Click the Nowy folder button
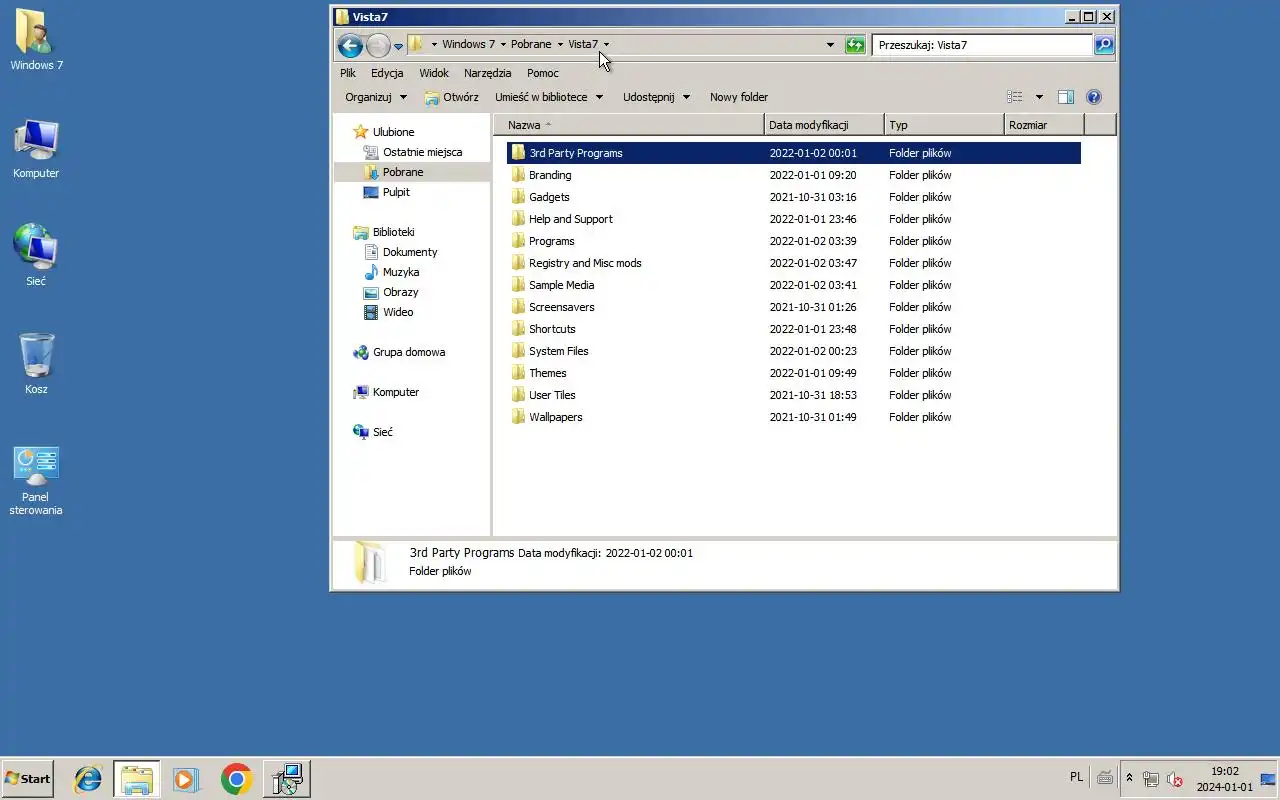The height and width of the screenshot is (800, 1280). pos(739,97)
